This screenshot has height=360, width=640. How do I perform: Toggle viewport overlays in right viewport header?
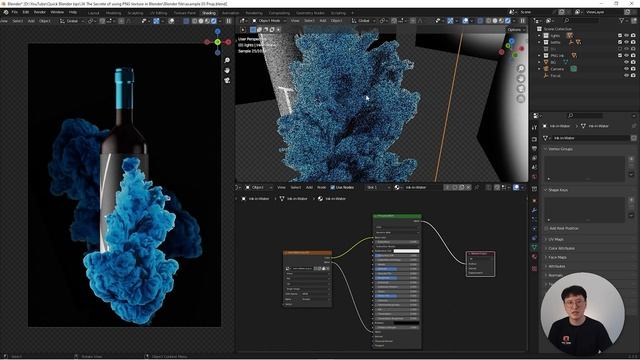point(465,20)
